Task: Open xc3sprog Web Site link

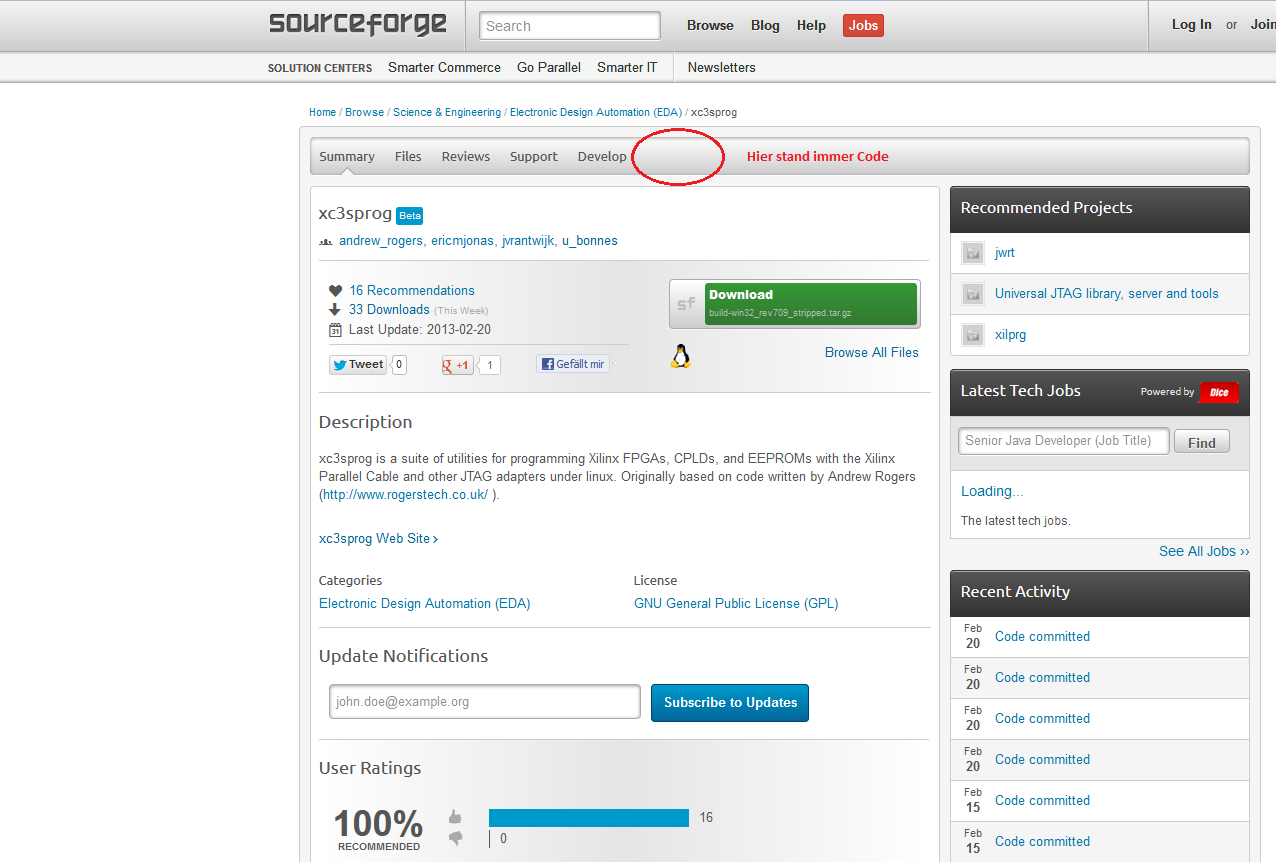Action: point(378,538)
